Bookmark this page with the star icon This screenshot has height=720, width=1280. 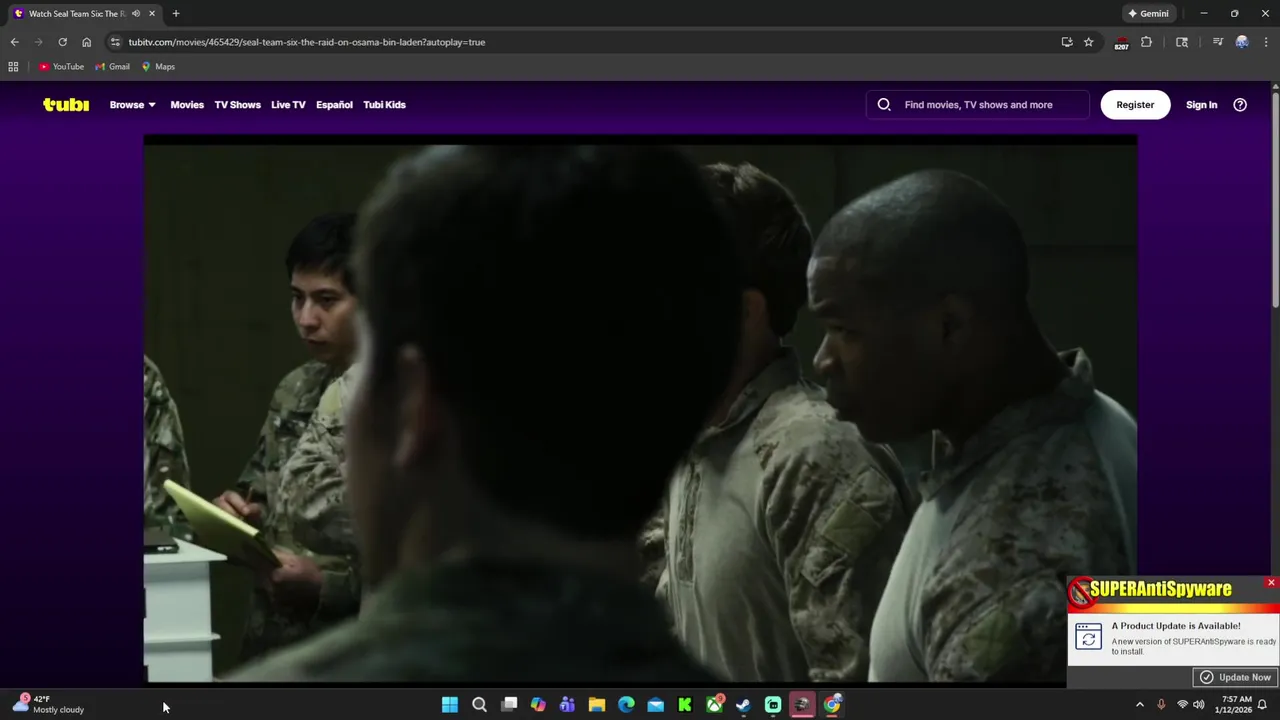click(x=1088, y=42)
